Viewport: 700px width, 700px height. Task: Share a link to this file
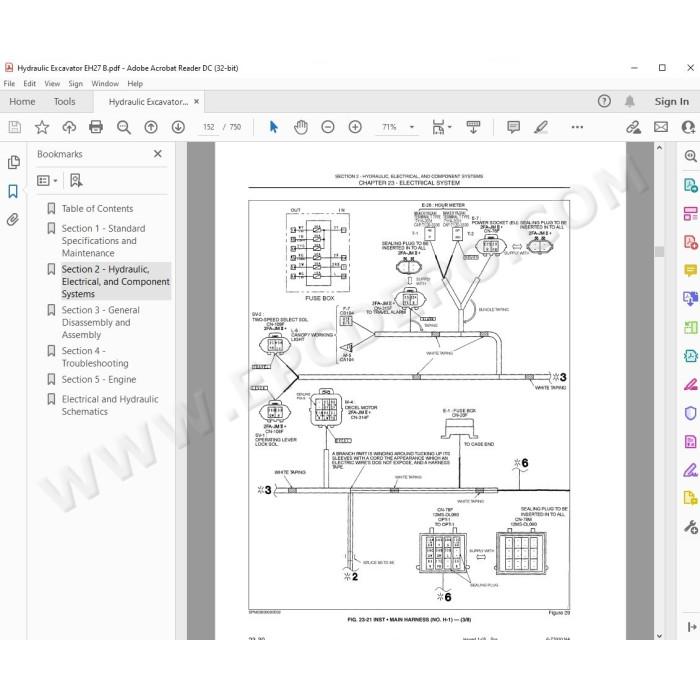click(633, 127)
